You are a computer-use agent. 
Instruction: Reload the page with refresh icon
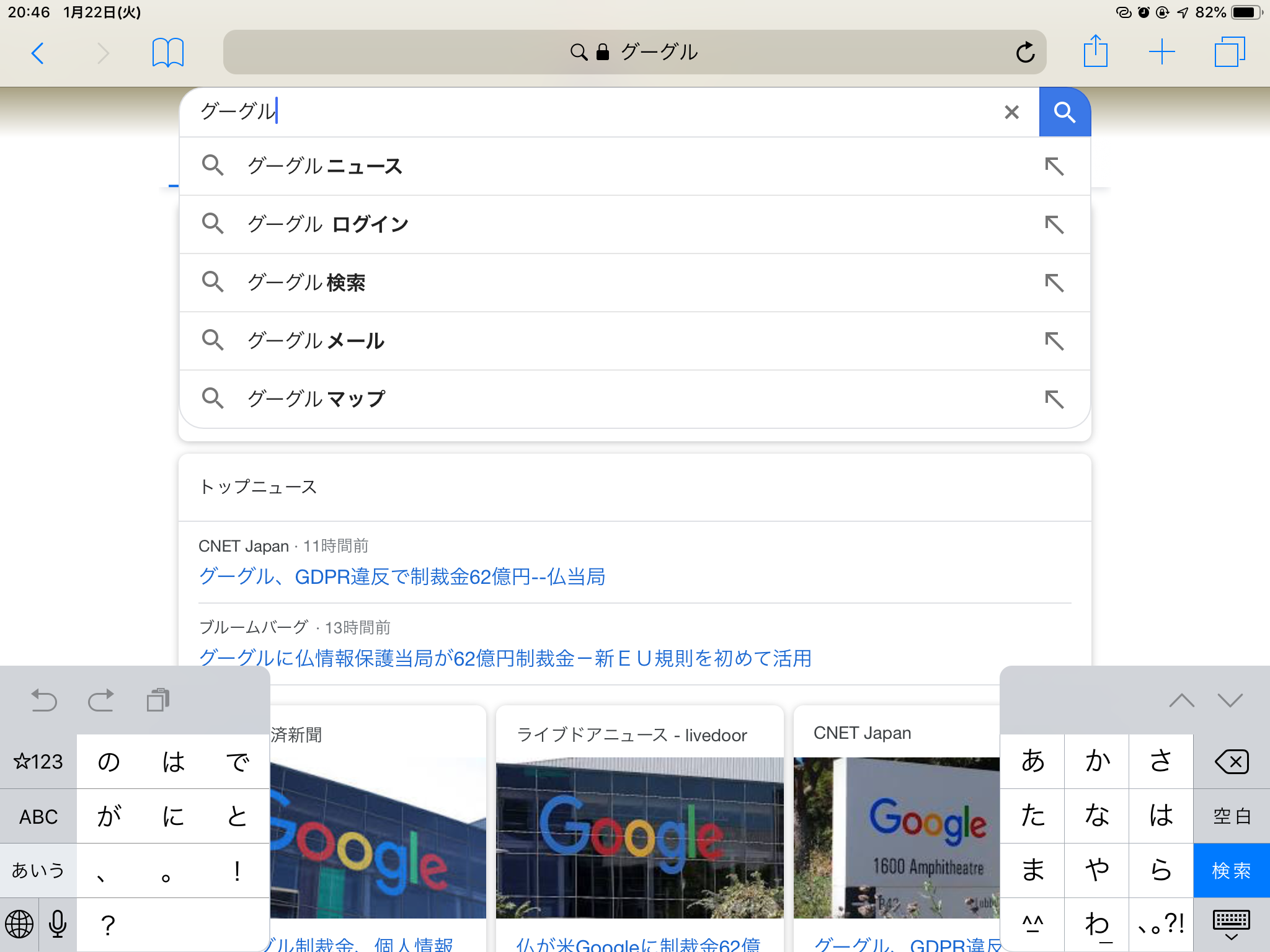pos(1025,53)
